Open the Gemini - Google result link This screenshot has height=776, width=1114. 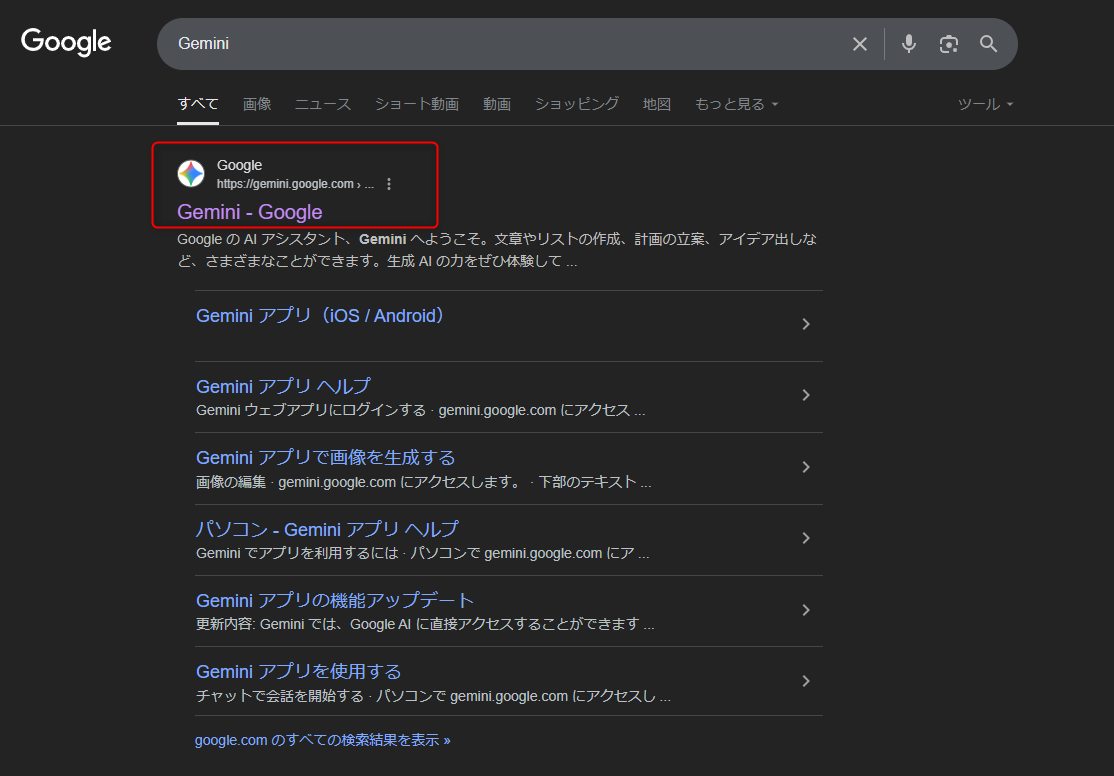(249, 212)
